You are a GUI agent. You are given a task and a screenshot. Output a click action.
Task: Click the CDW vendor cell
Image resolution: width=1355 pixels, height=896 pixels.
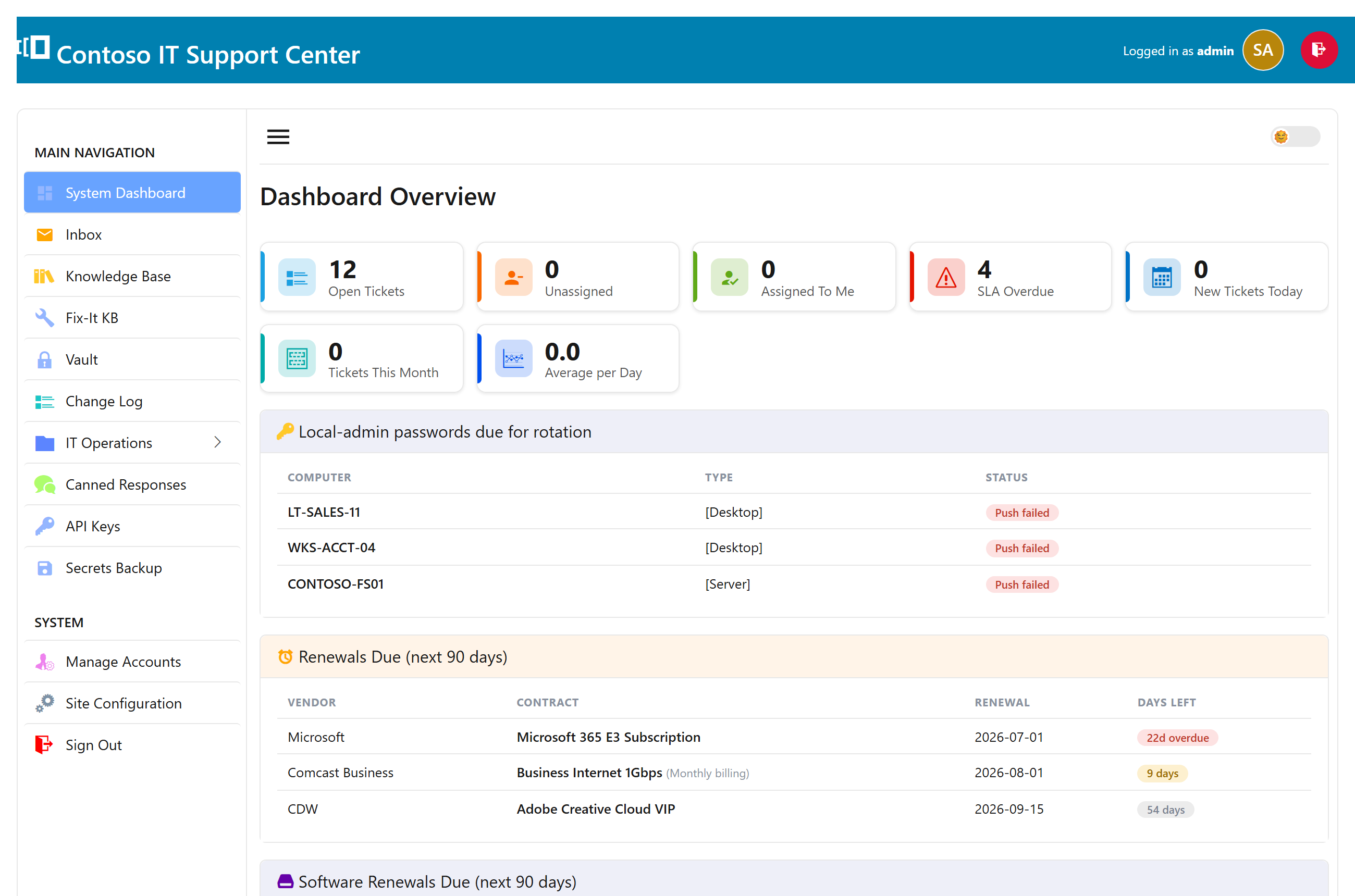pyautogui.click(x=302, y=809)
